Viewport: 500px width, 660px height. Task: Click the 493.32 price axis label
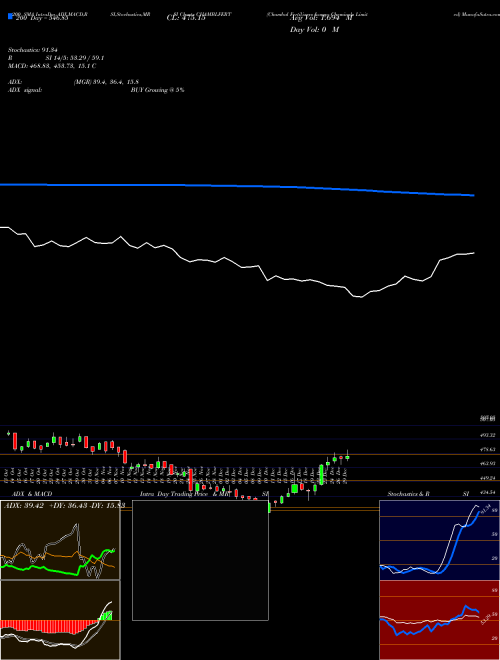[488, 435]
